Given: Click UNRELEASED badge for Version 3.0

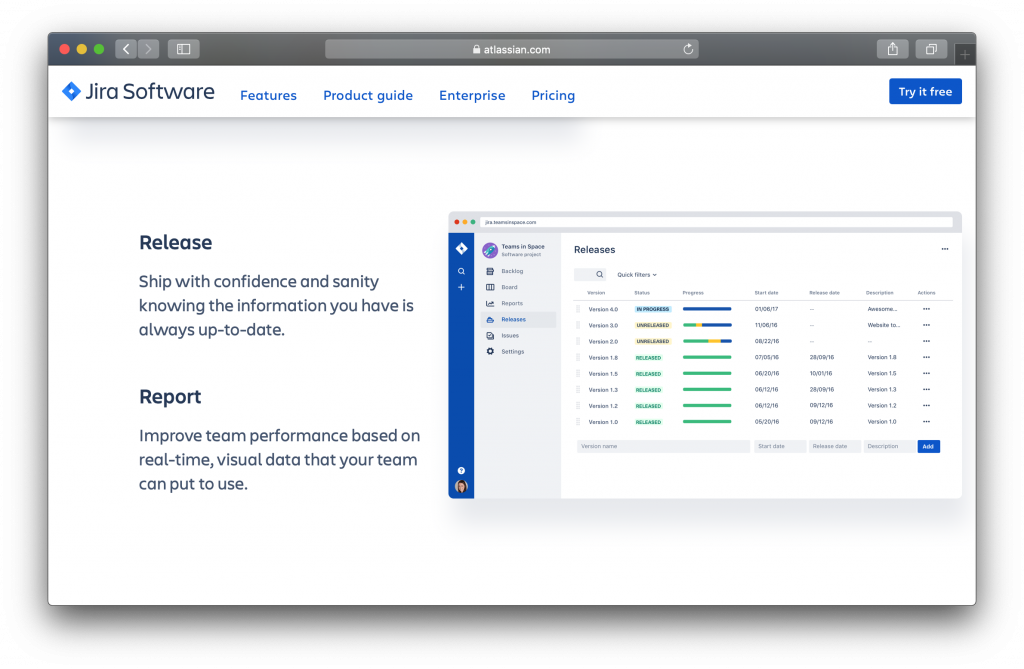Looking at the screenshot, I should point(653,325).
